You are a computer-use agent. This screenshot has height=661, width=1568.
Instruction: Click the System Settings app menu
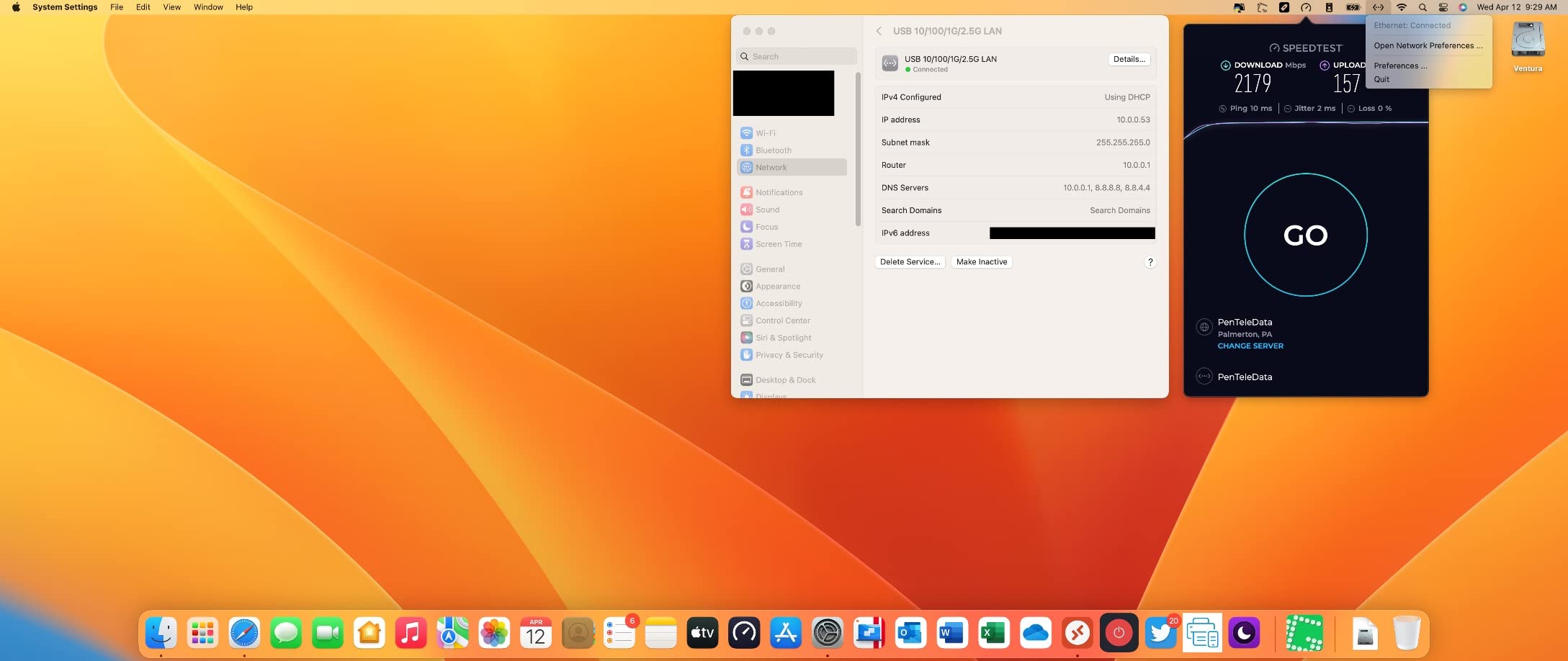(x=65, y=7)
